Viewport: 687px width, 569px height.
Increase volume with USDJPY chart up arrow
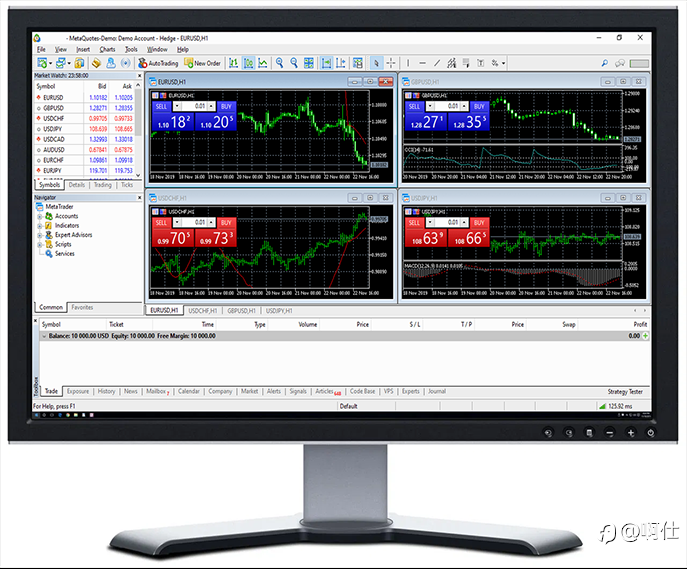click(x=464, y=223)
